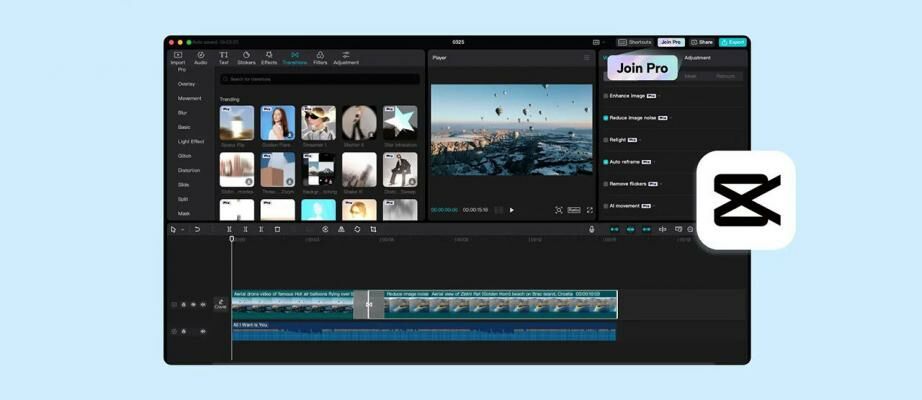The width and height of the screenshot is (922, 400).
Task: Click the crop tool in the timeline toolbar
Action: 373,229
